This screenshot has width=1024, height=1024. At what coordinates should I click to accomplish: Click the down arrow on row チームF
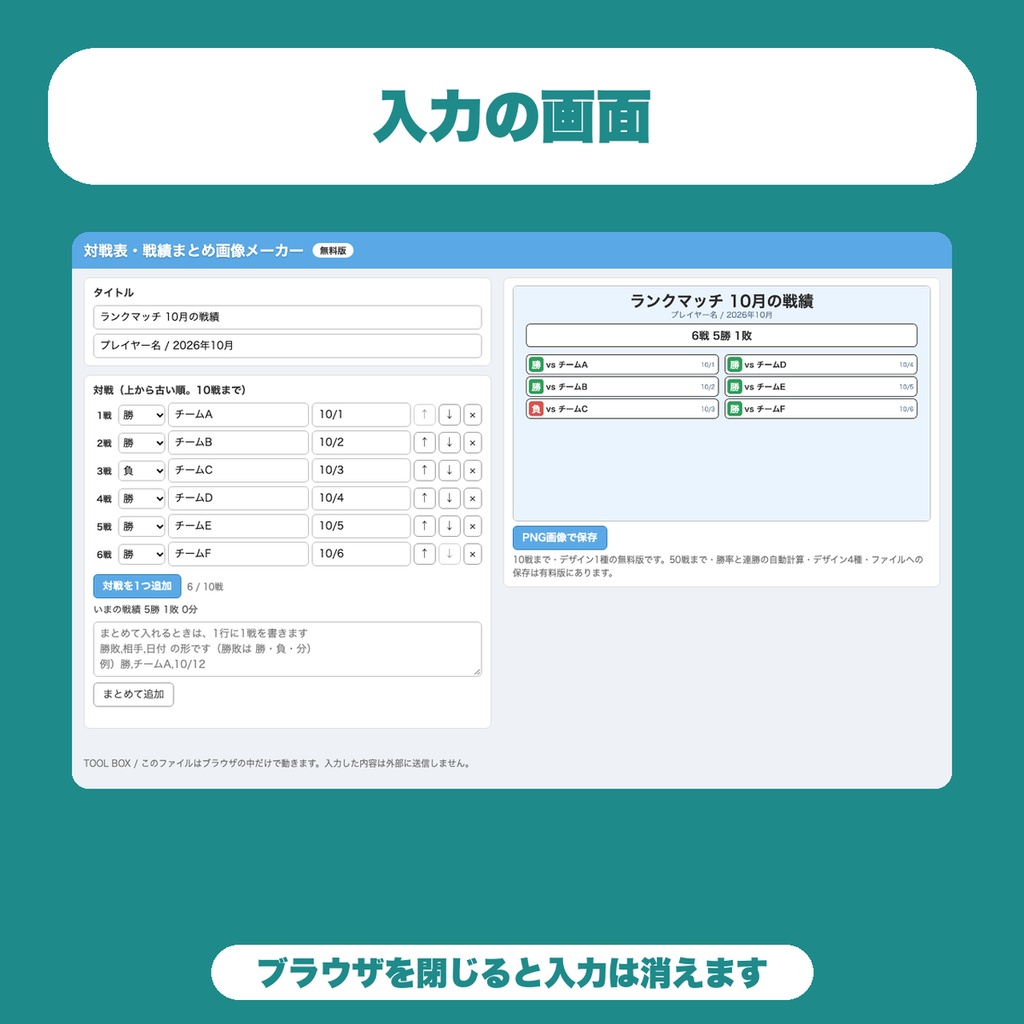[449, 554]
